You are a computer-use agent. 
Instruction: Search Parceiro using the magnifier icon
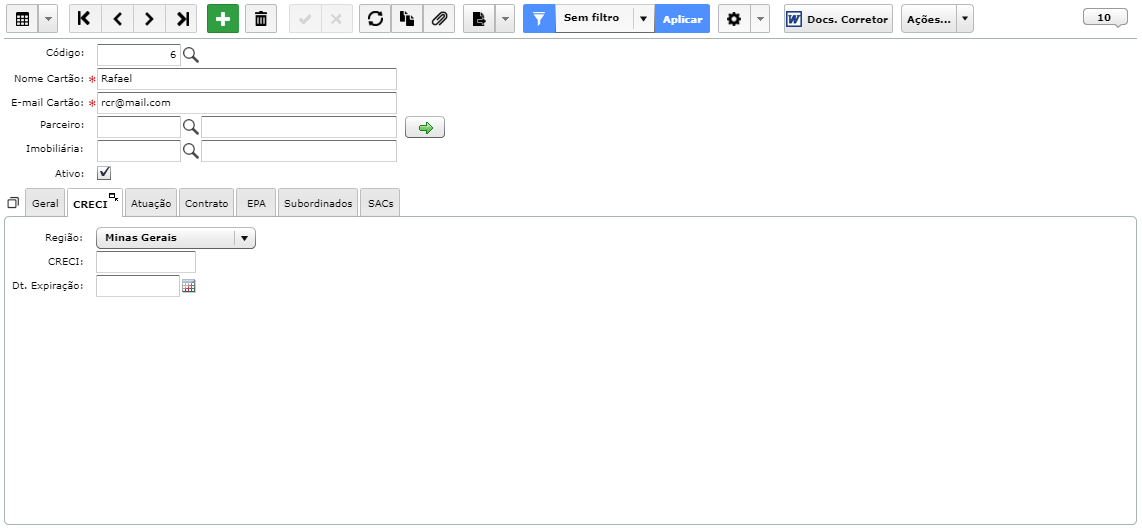point(191,127)
